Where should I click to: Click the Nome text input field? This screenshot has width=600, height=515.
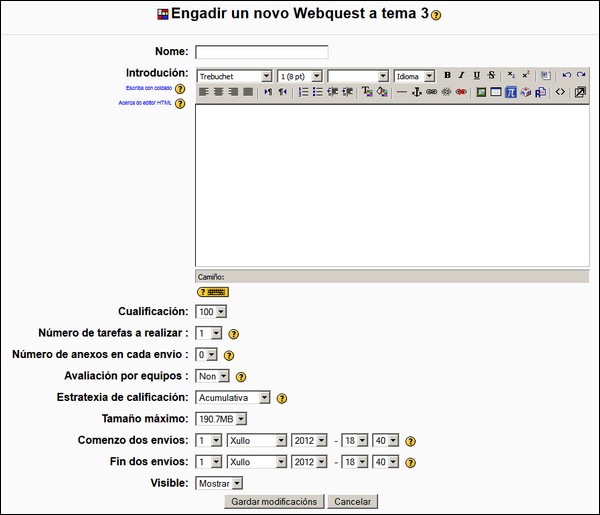pos(261,52)
